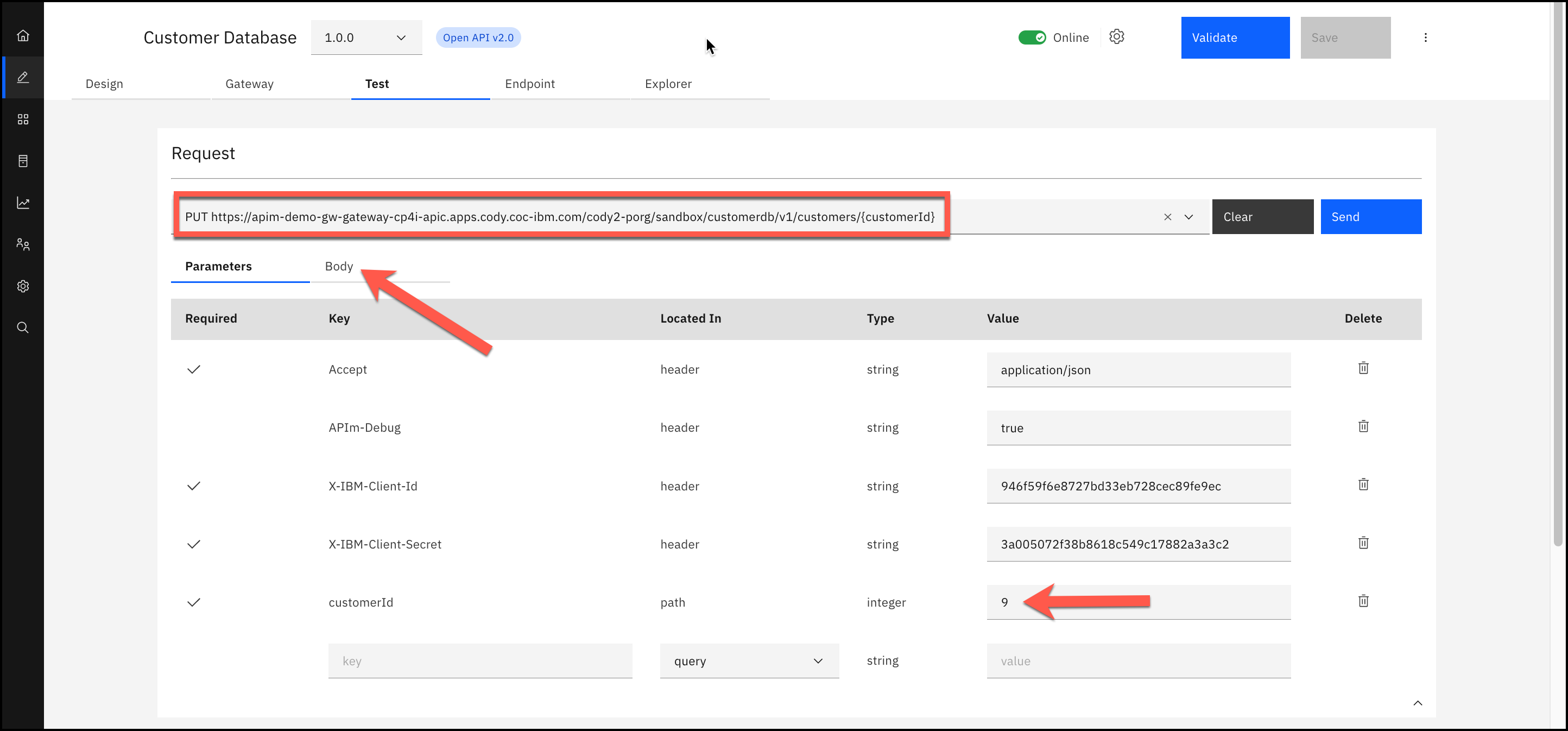Open gear settings next to Online
Image resolution: width=1568 pixels, height=731 pixels.
click(1116, 37)
